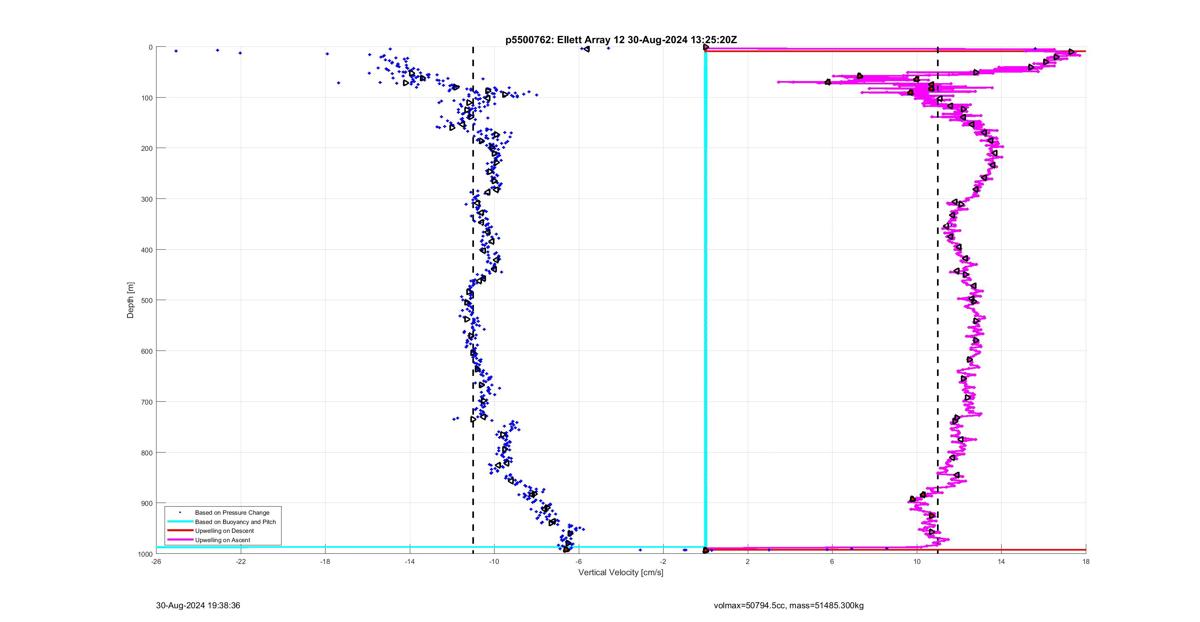Click the magenta line sample in the legend
This screenshot has width=1200, height=622.
pyautogui.click(x=179, y=540)
